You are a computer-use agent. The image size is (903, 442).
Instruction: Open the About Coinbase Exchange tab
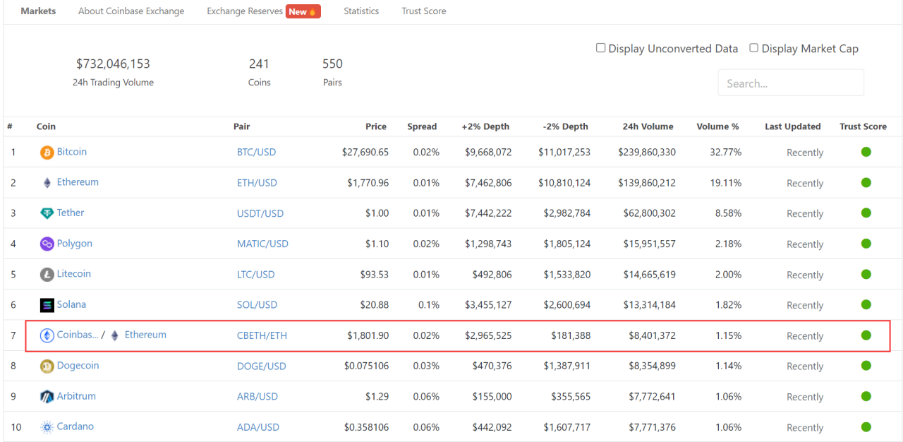click(131, 11)
